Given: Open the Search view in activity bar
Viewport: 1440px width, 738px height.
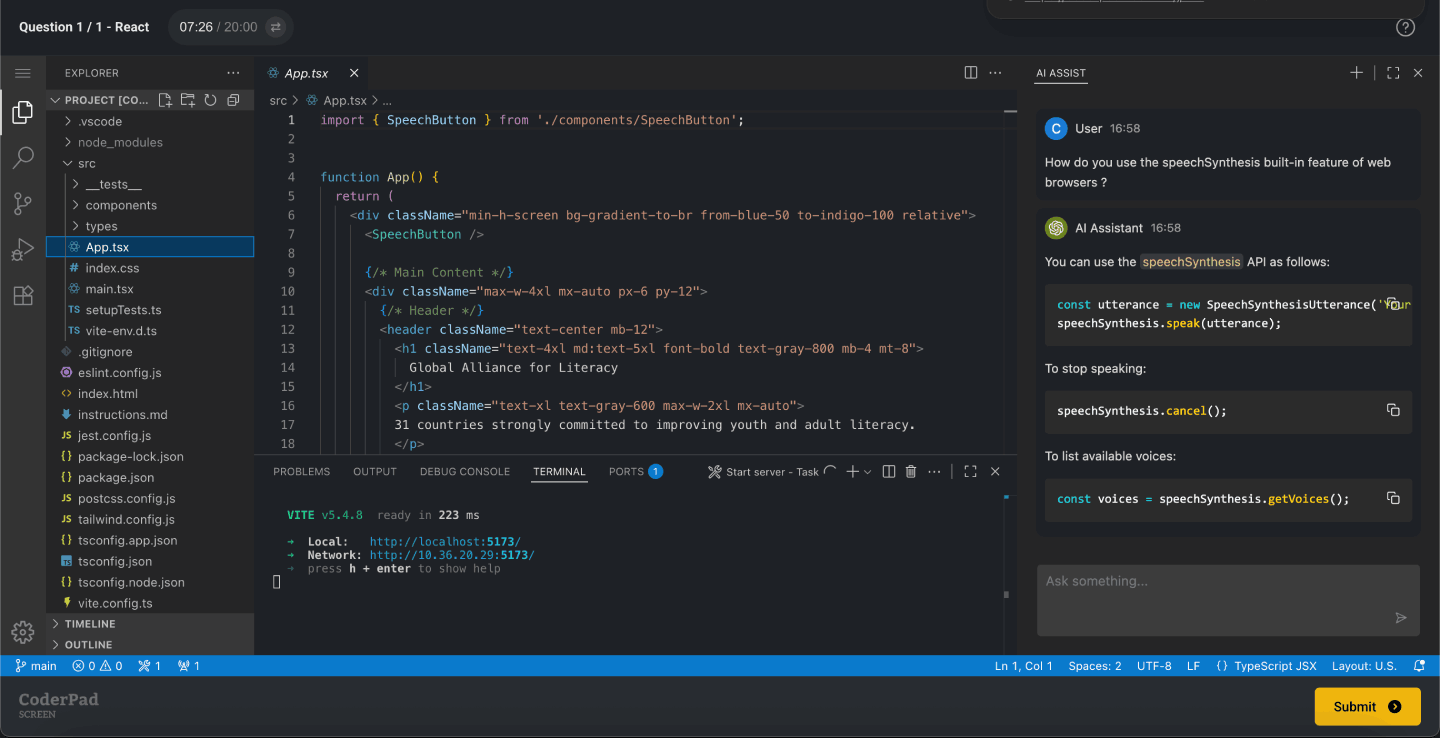Looking at the screenshot, I should [x=23, y=158].
